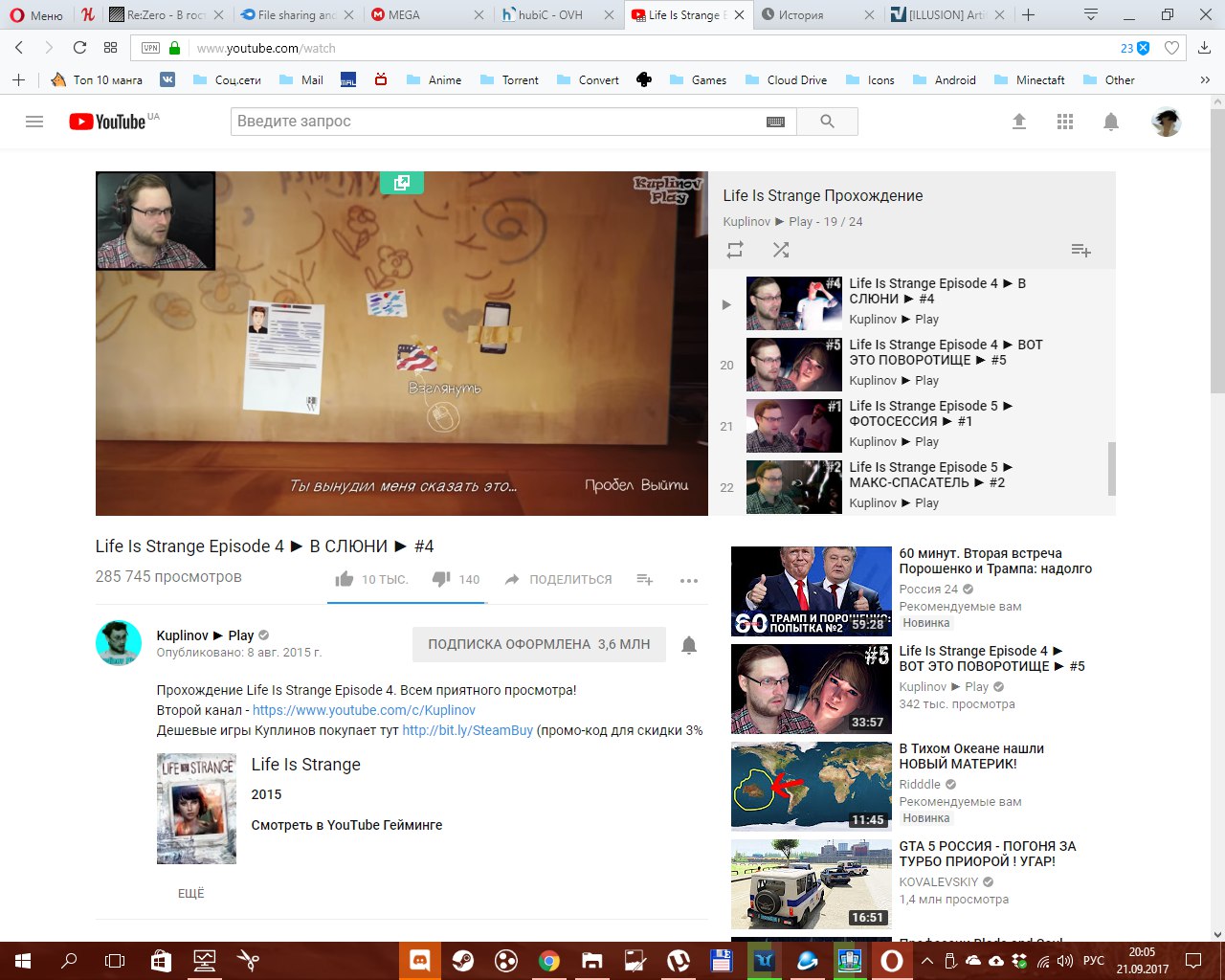This screenshot has height=980, width=1225.
Task: Open the YouTube hamburger guide menu
Action: click(34, 122)
